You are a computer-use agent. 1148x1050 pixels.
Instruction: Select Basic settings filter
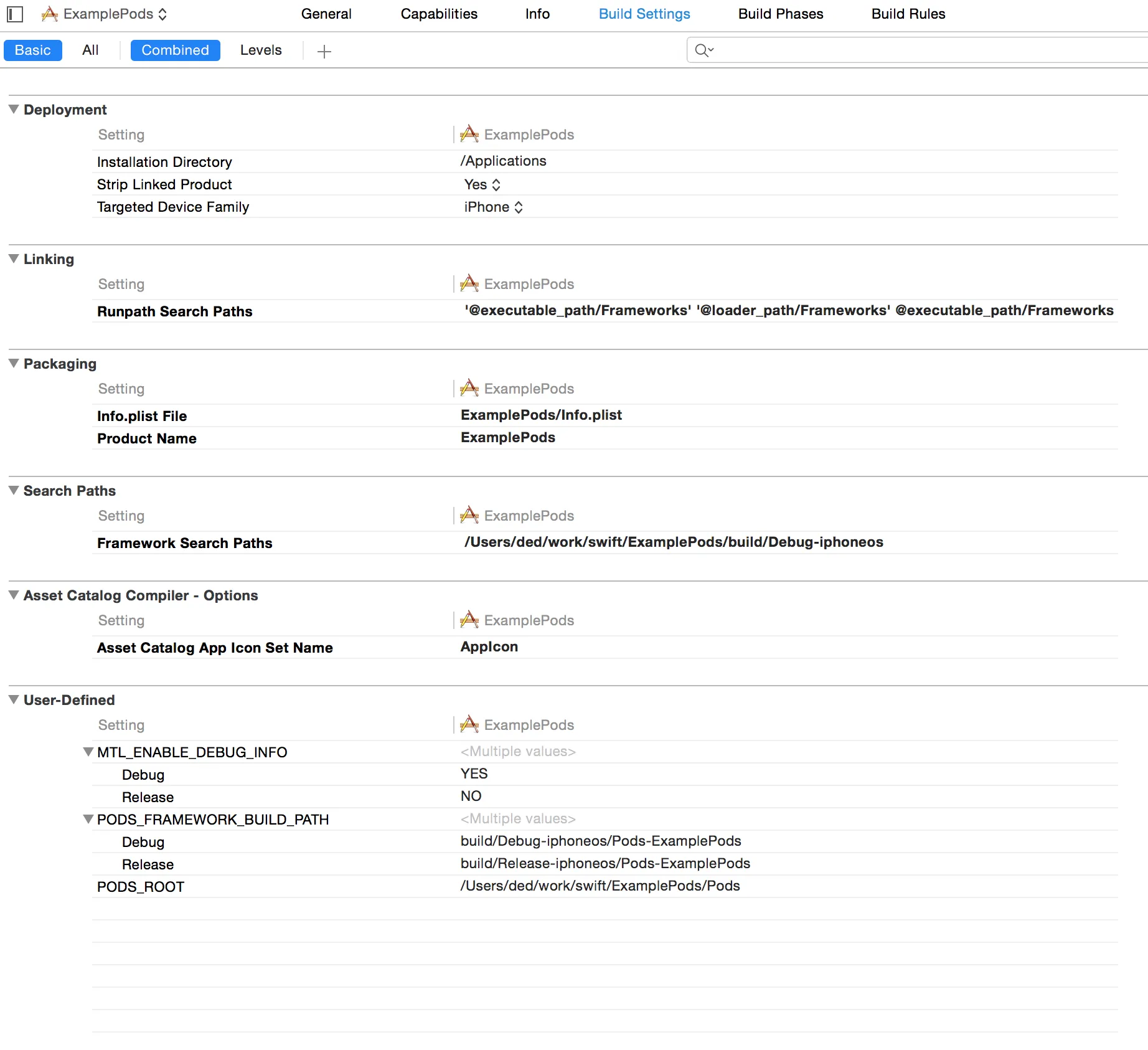[x=33, y=50]
